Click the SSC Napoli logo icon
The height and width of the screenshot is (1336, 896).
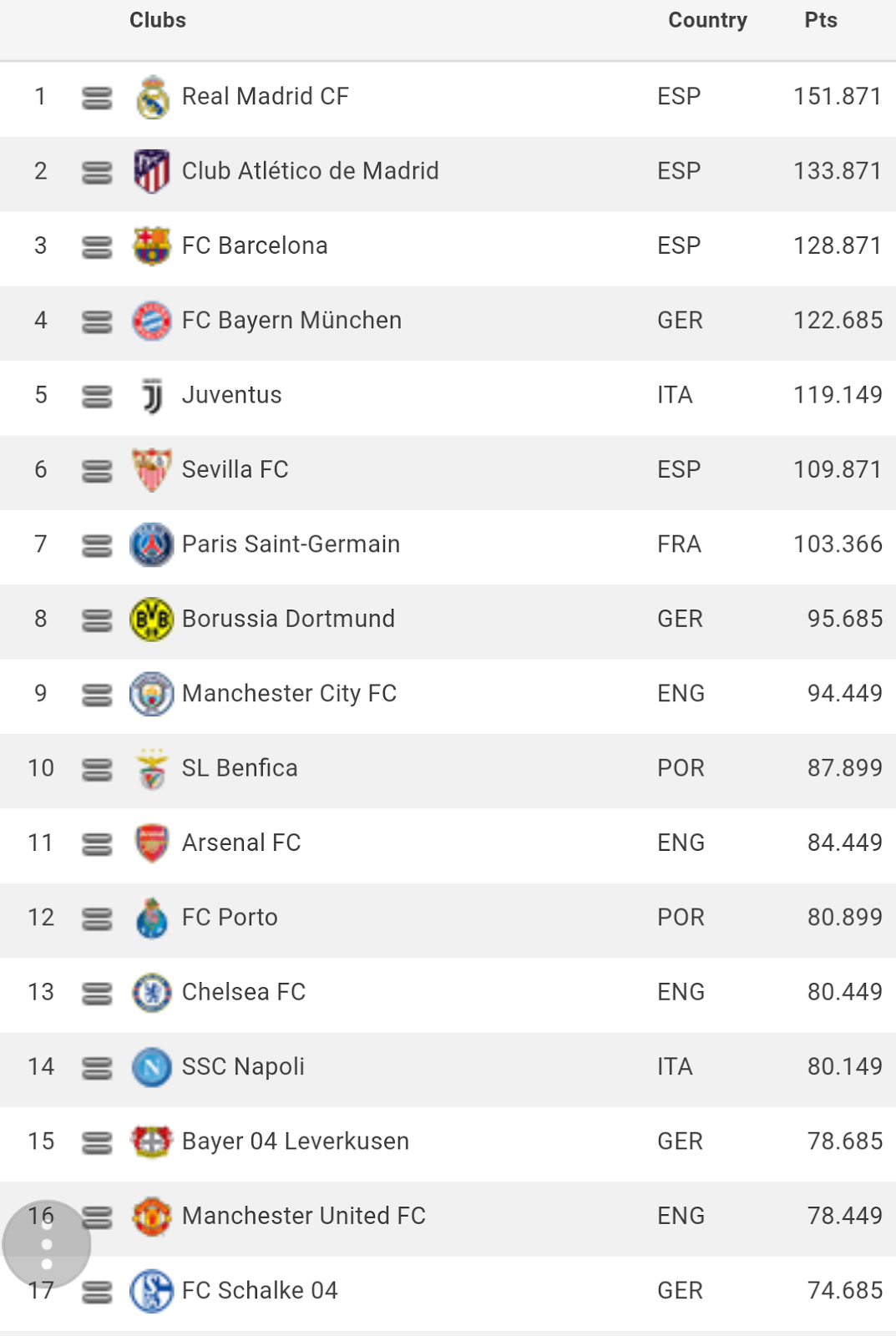coord(152,1067)
